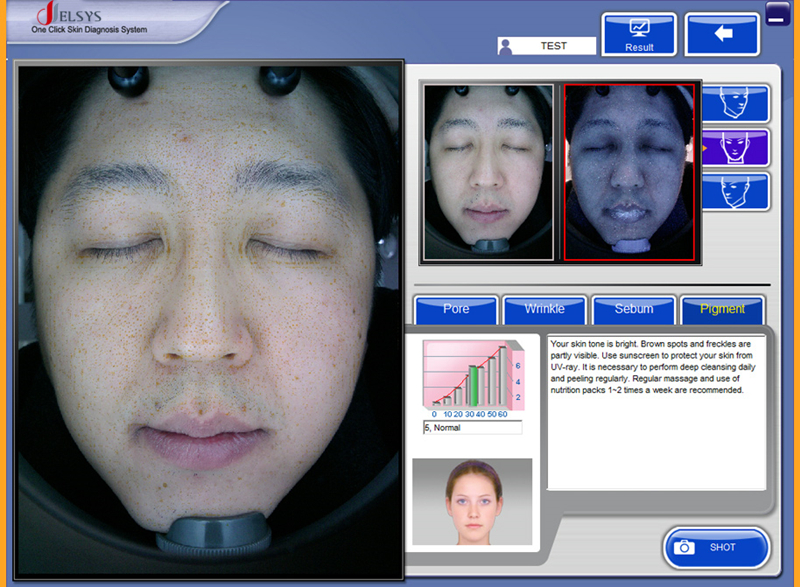
Task: Select the front-facing head view icon
Action: [x=735, y=148]
